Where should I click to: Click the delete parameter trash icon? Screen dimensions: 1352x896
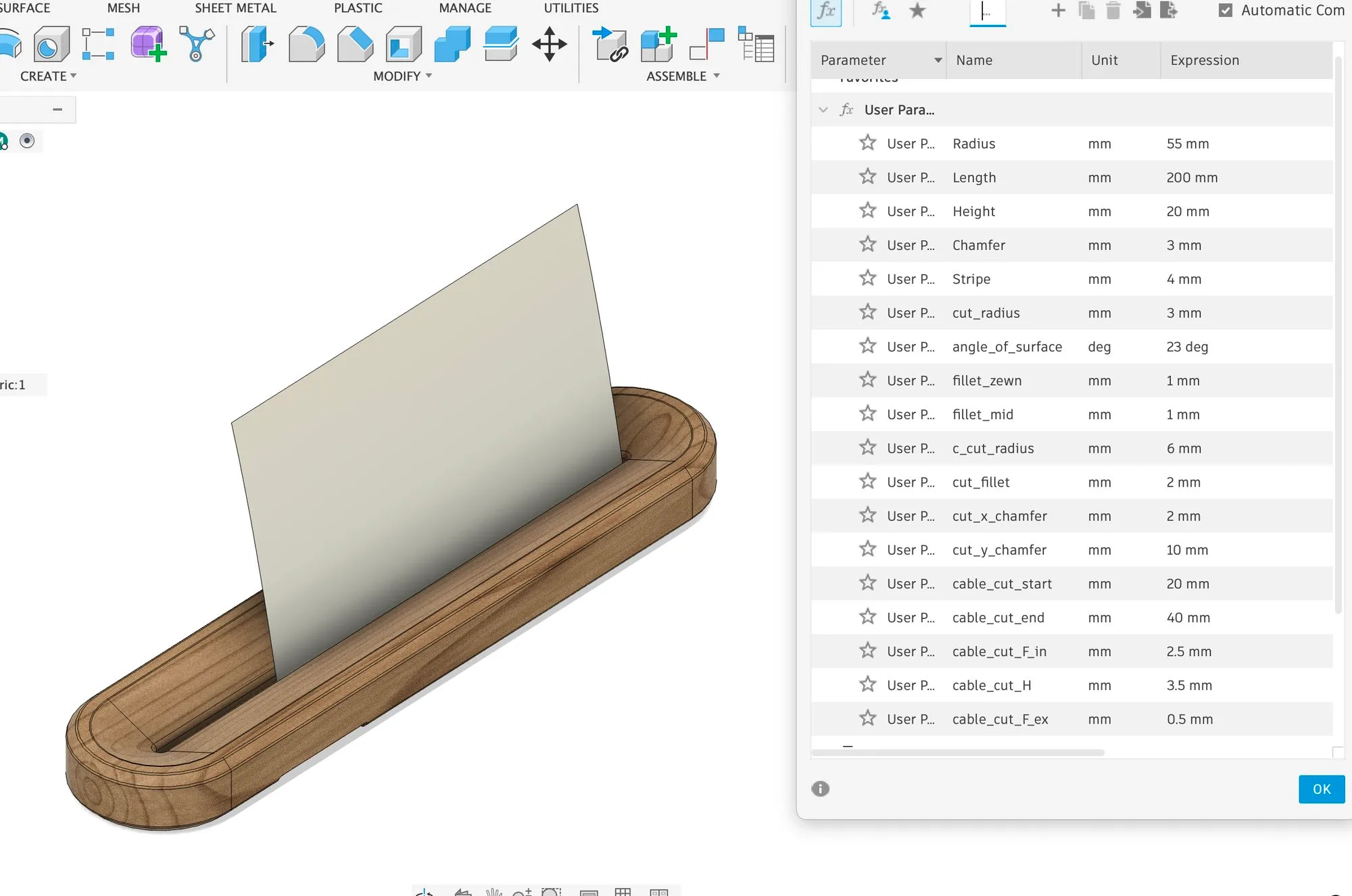[x=1113, y=10]
